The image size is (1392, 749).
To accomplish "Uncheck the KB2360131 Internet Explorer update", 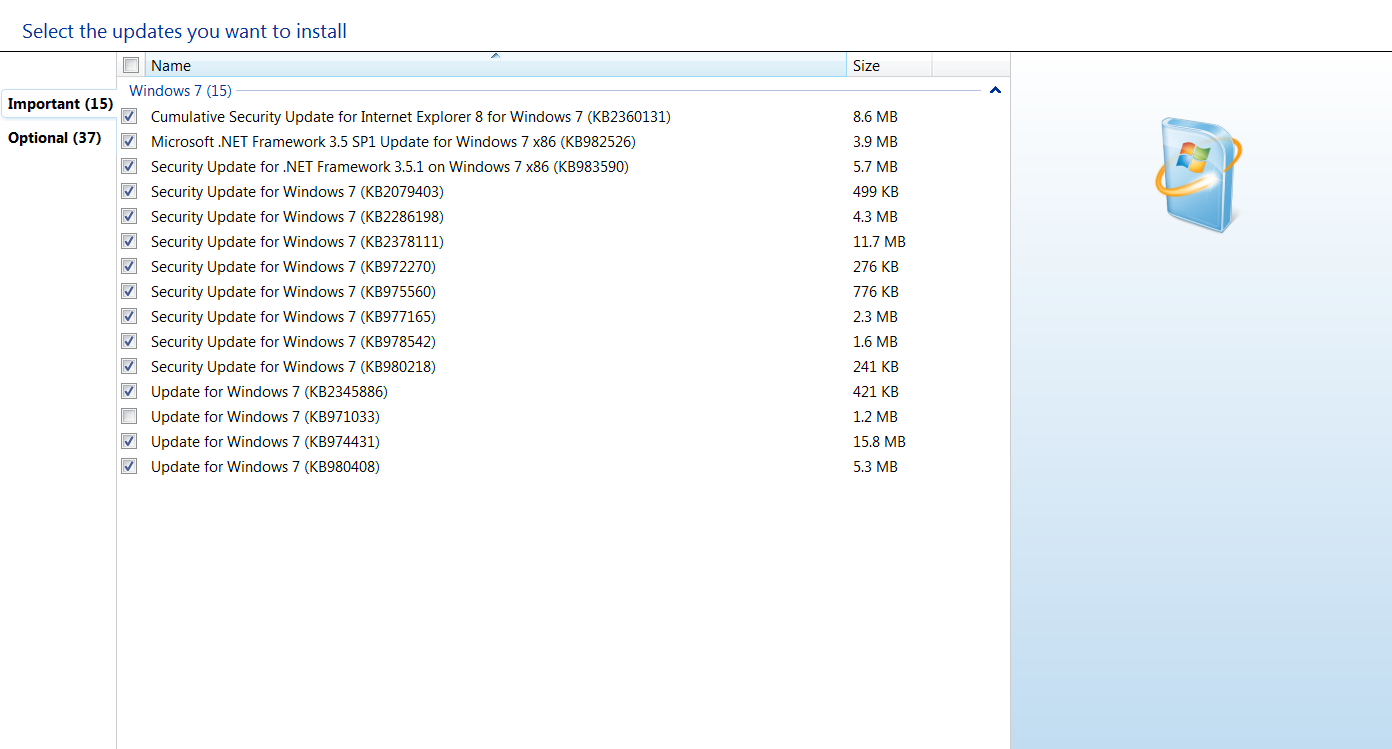I will point(129,116).
